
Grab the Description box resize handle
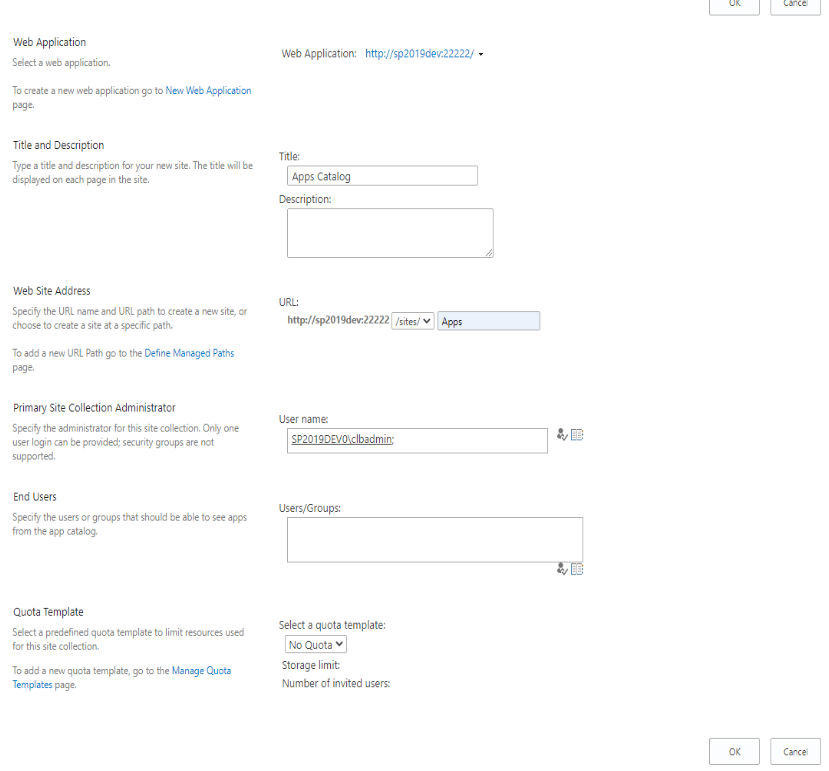[x=489, y=253]
